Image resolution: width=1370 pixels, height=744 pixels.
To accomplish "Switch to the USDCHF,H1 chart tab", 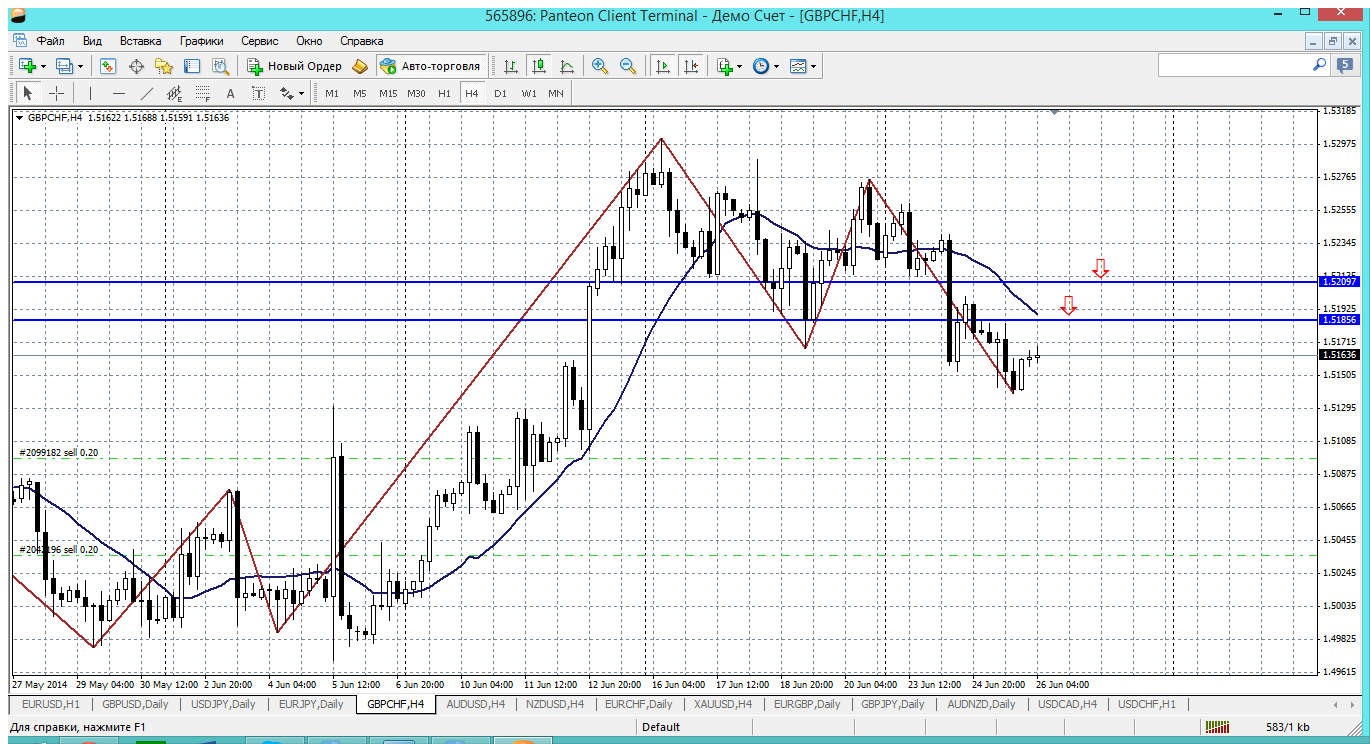I will [x=1147, y=704].
